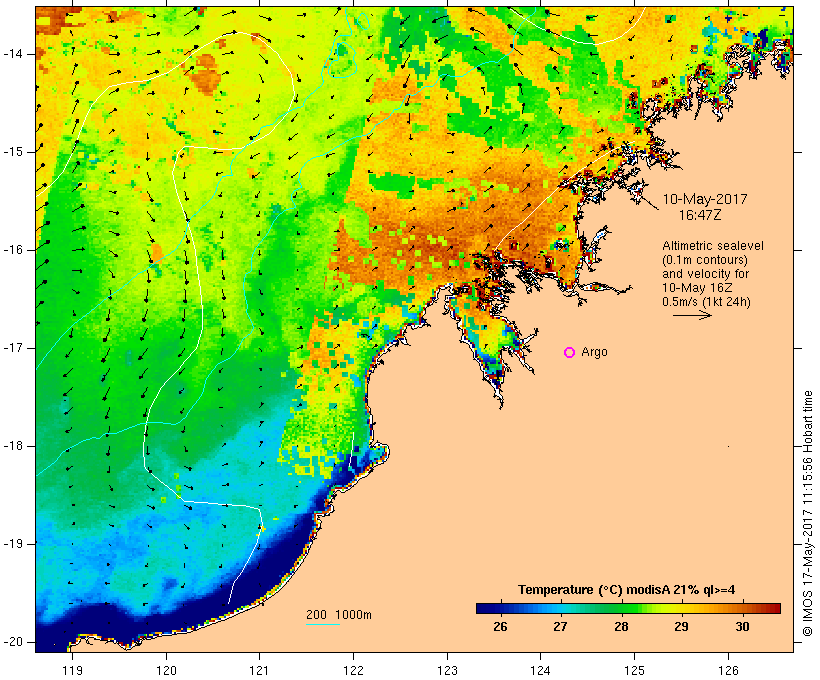
Task: Click the latitude label -16
Action: [x=13, y=250]
